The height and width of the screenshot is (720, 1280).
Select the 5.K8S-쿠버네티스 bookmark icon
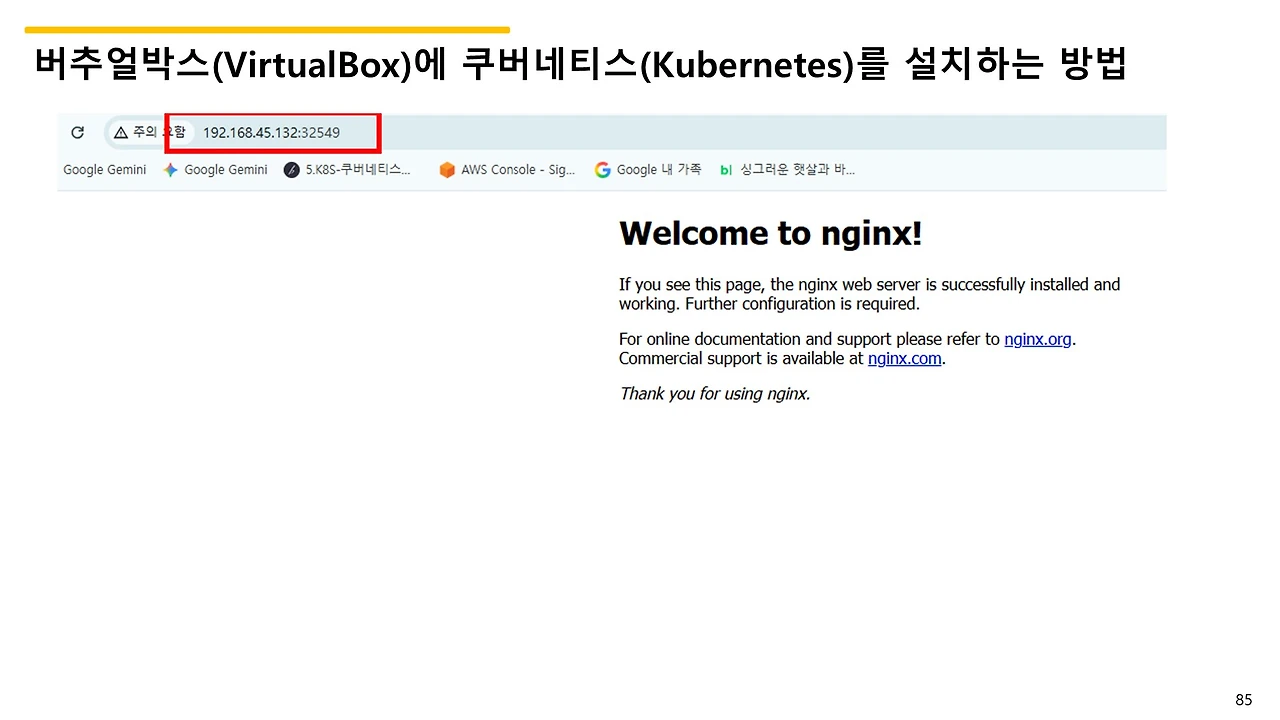click(291, 169)
